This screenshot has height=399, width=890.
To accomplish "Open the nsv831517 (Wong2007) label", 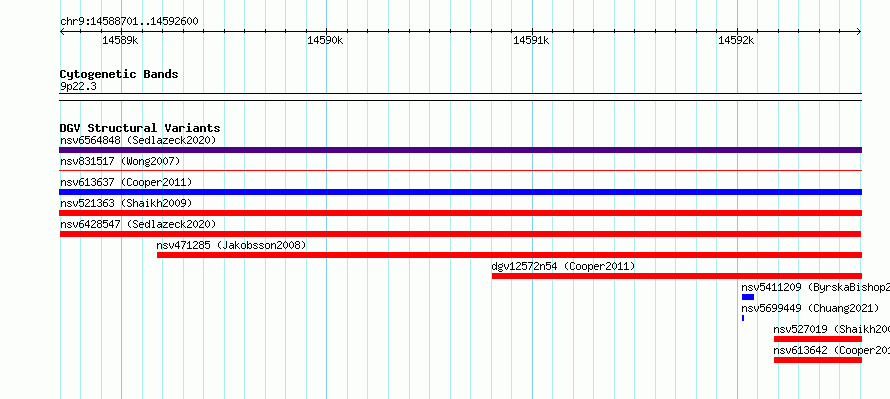I will 120,161.
